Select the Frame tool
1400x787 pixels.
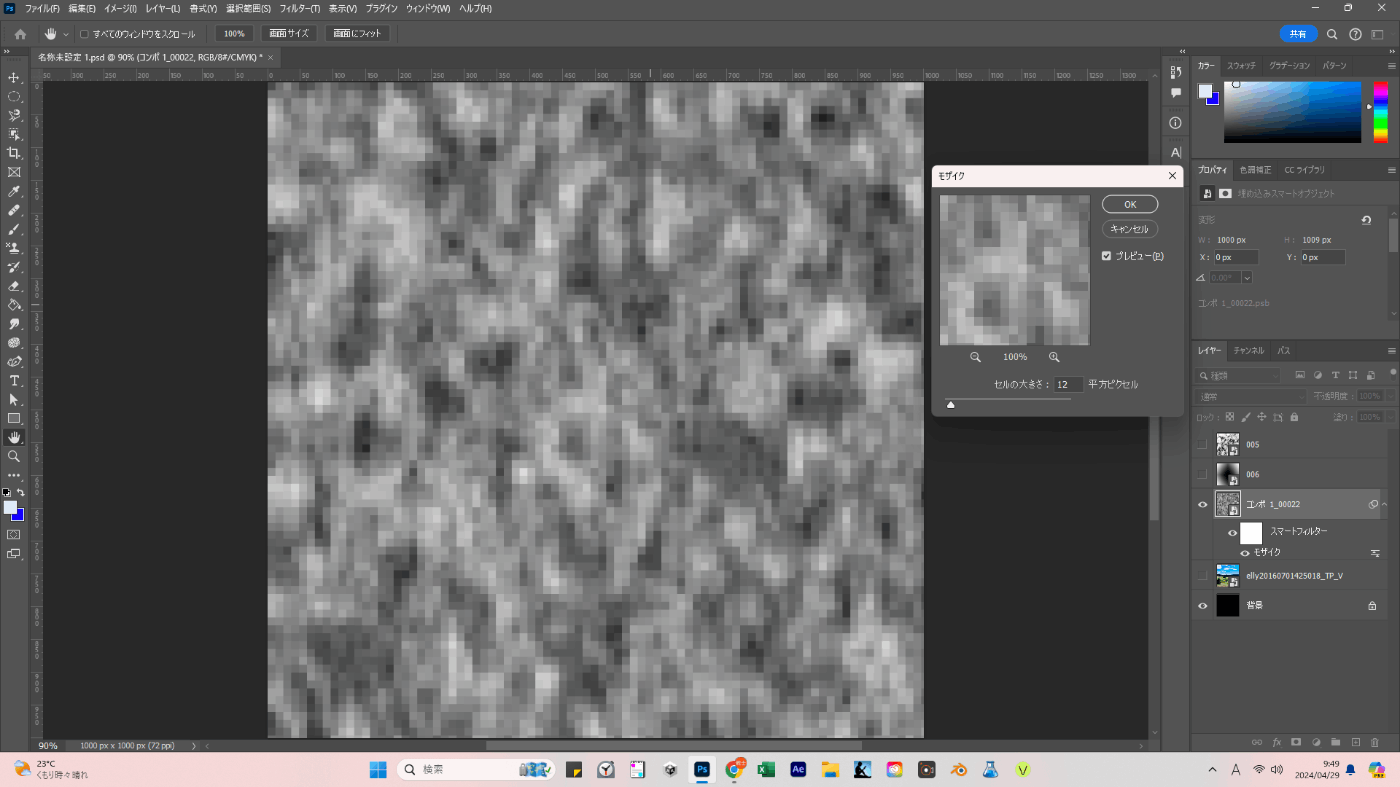tap(14, 172)
